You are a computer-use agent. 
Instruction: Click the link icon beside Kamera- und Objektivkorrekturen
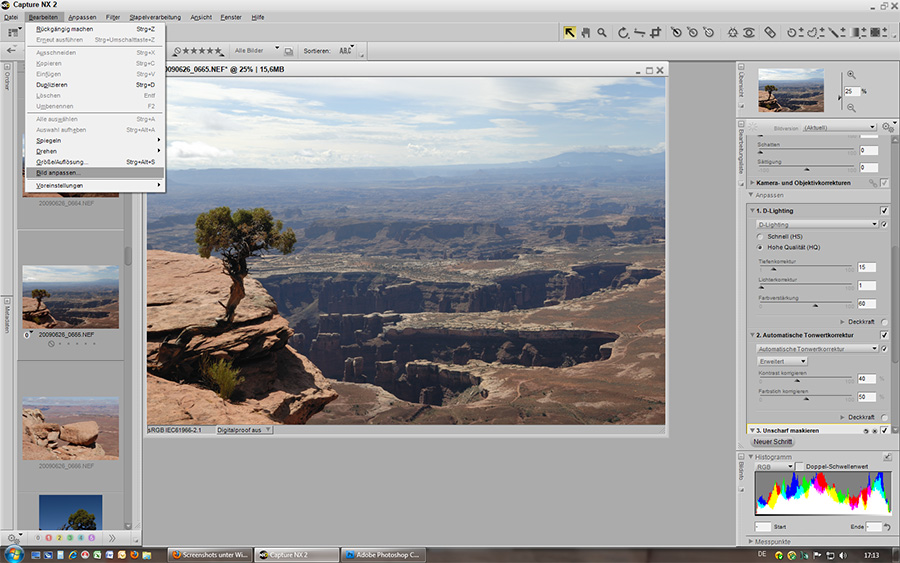(x=872, y=183)
